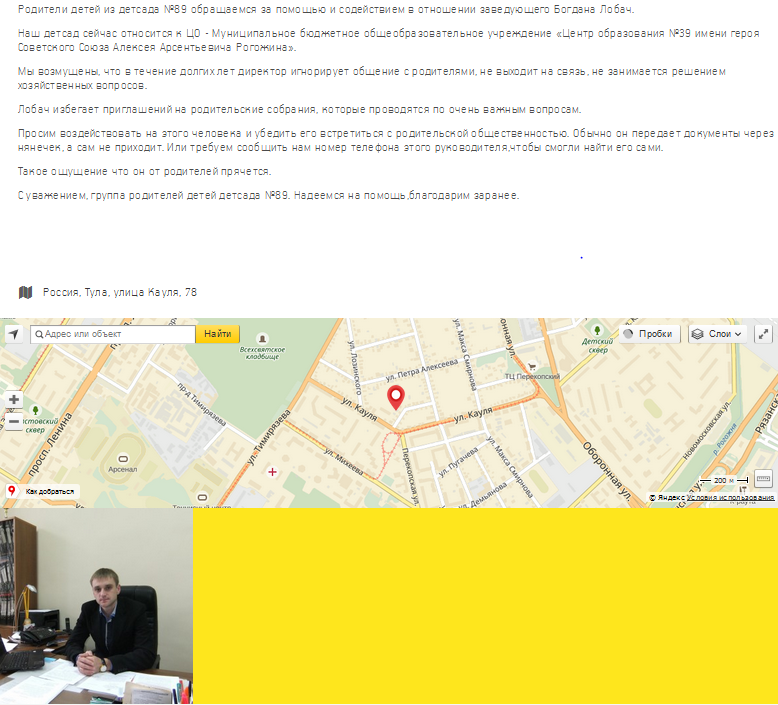Open Условия использования link
Viewport: 778px width, 705px height.
point(730,497)
